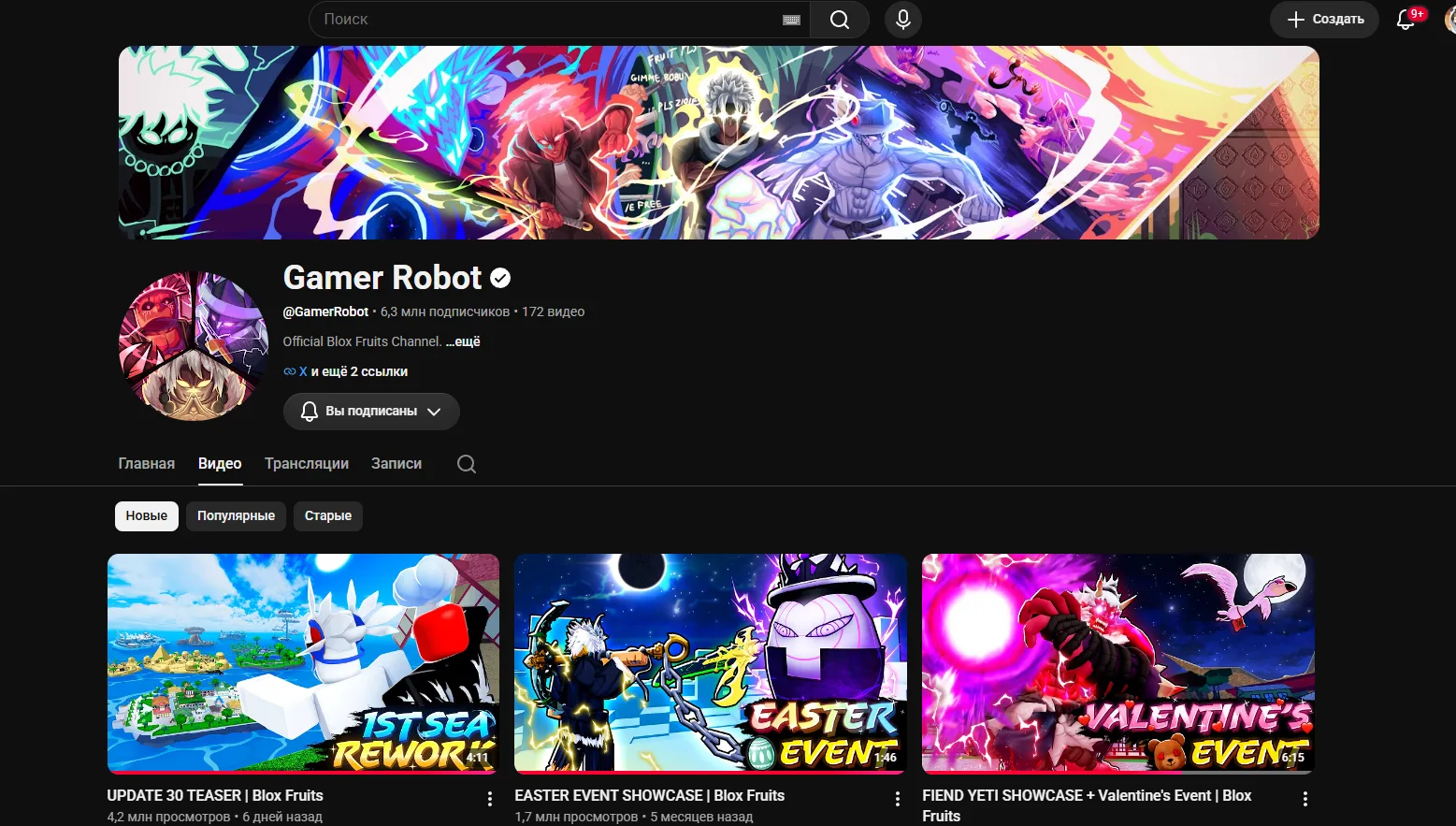Image resolution: width=1456 pixels, height=826 pixels.
Task: Start voice search with the microphone
Action: click(902, 20)
